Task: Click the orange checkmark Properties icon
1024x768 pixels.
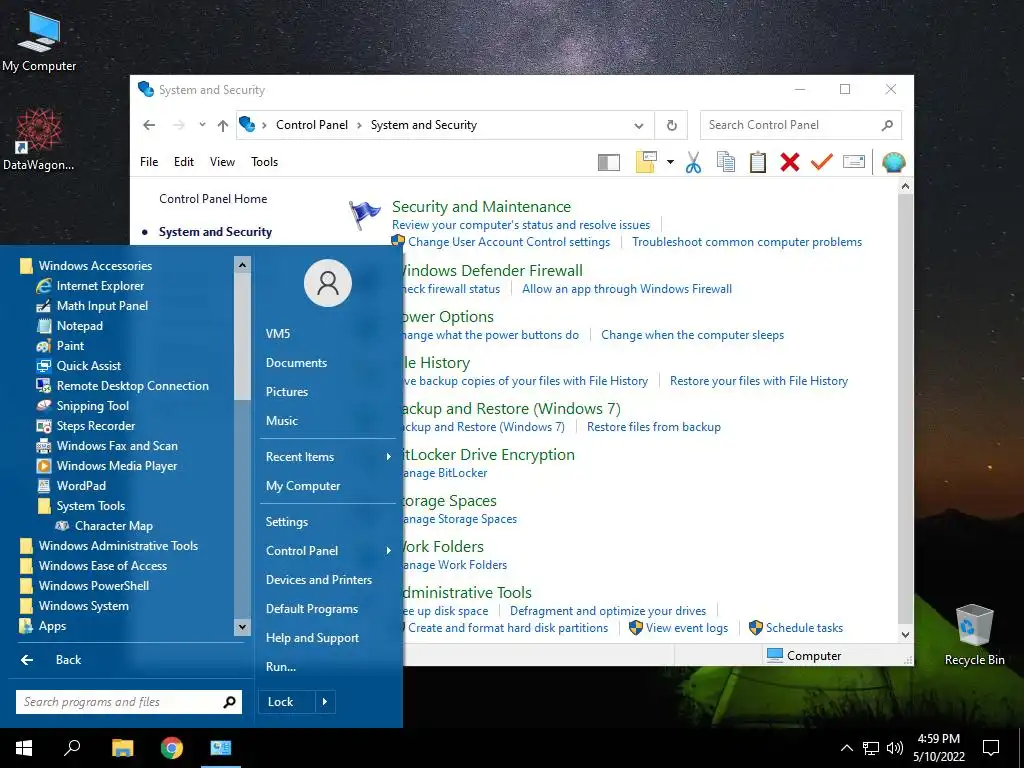Action: pos(822,161)
